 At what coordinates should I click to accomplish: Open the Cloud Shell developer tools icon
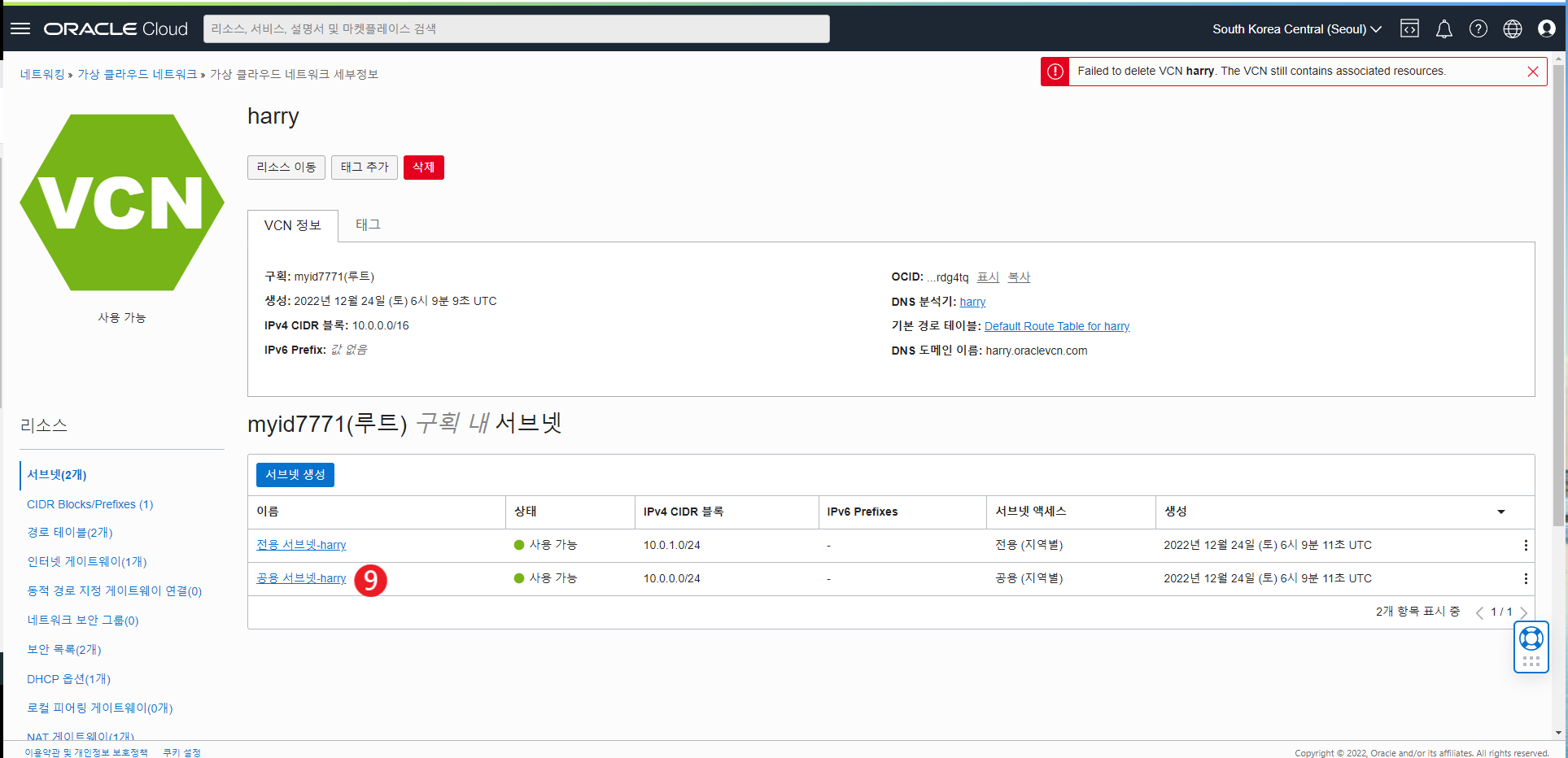pyautogui.click(x=1409, y=29)
